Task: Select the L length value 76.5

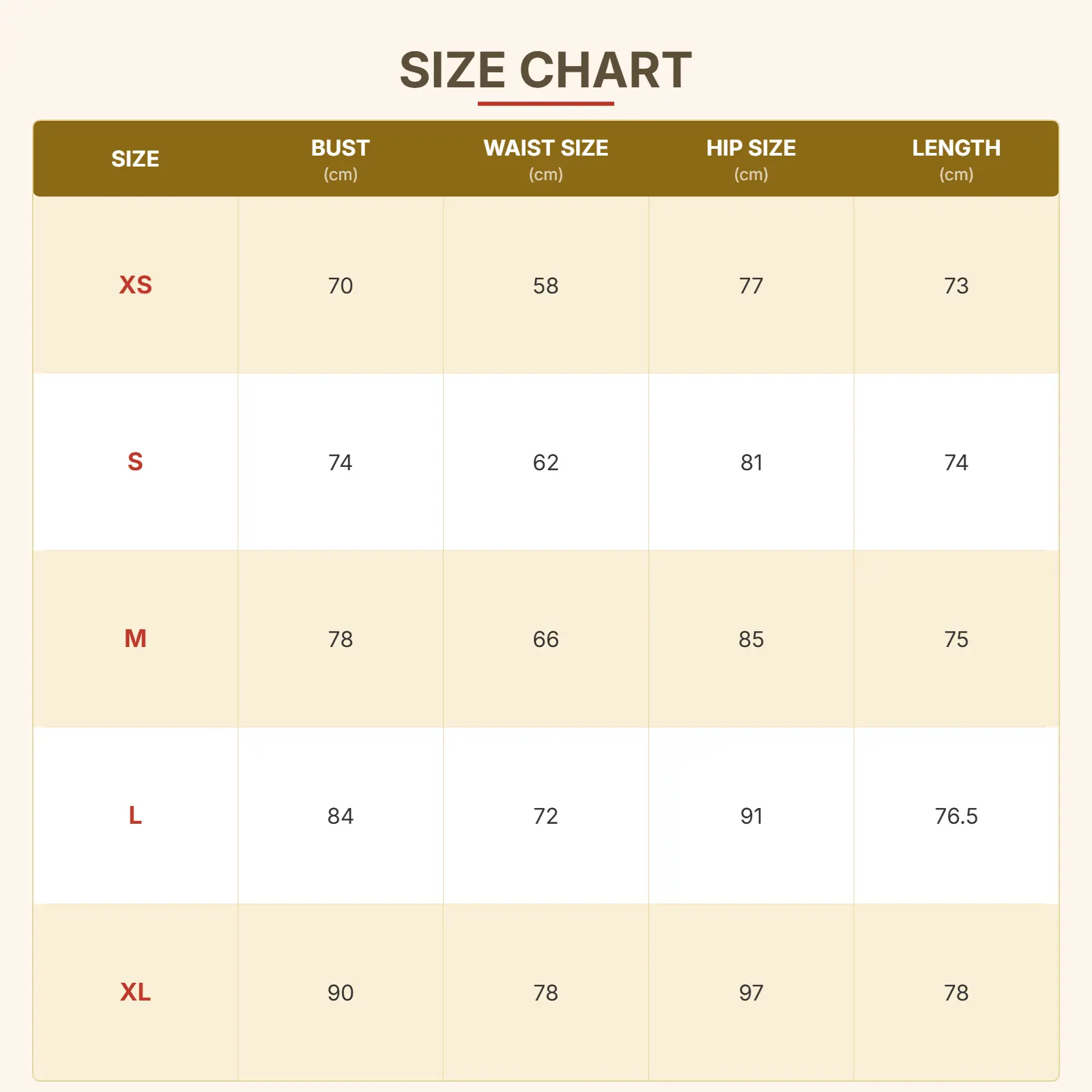Action: (955, 816)
